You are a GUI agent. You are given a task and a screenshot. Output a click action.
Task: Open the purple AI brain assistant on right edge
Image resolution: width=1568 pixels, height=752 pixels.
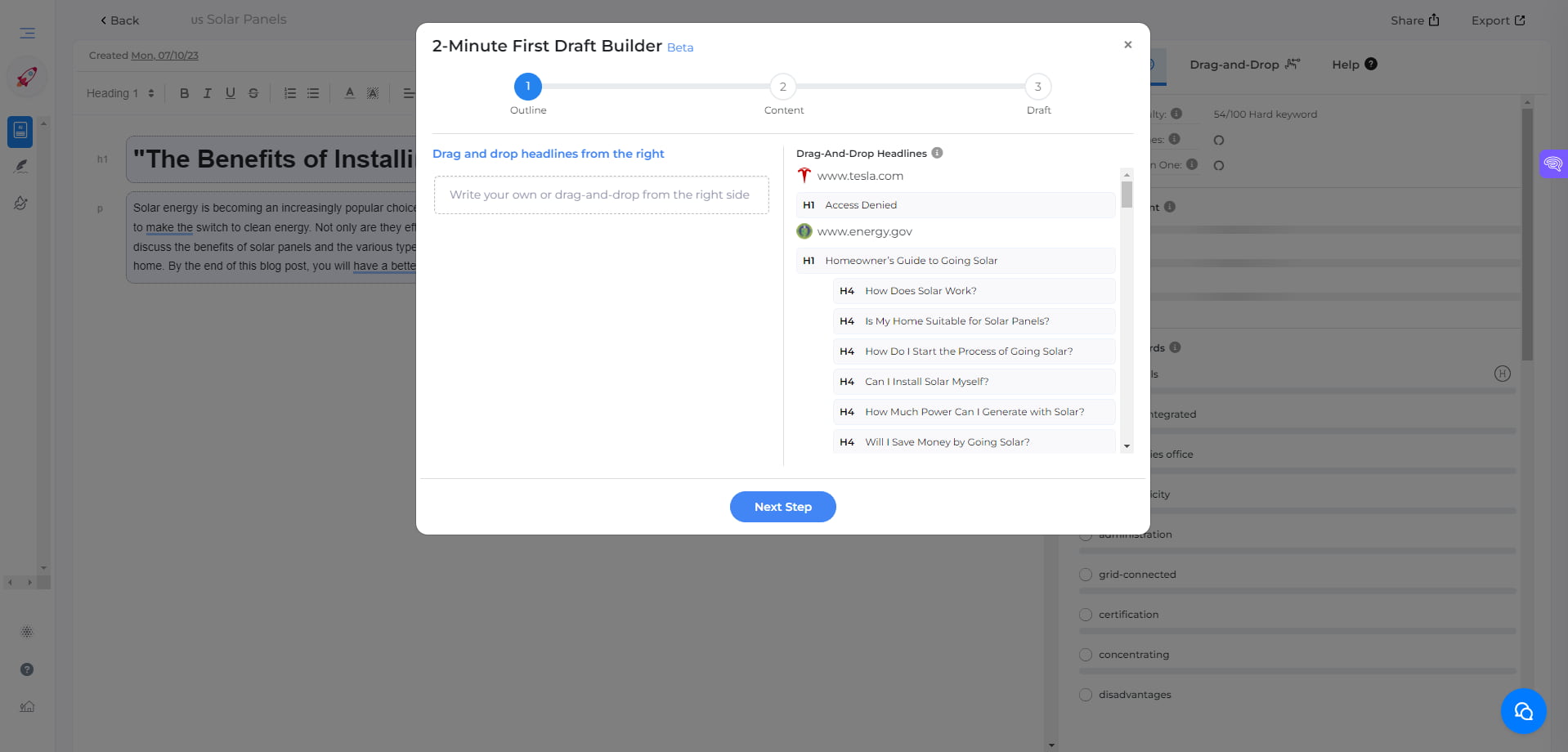[x=1554, y=163]
